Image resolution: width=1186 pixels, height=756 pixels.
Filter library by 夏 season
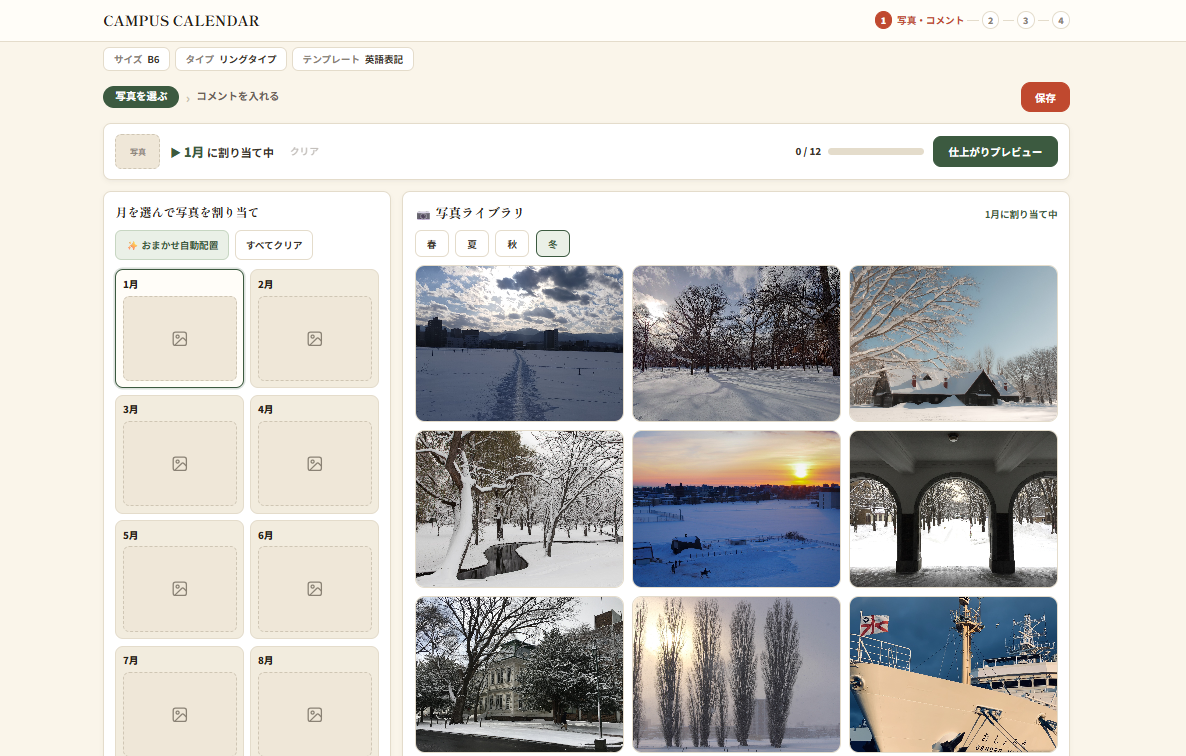click(472, 244)
